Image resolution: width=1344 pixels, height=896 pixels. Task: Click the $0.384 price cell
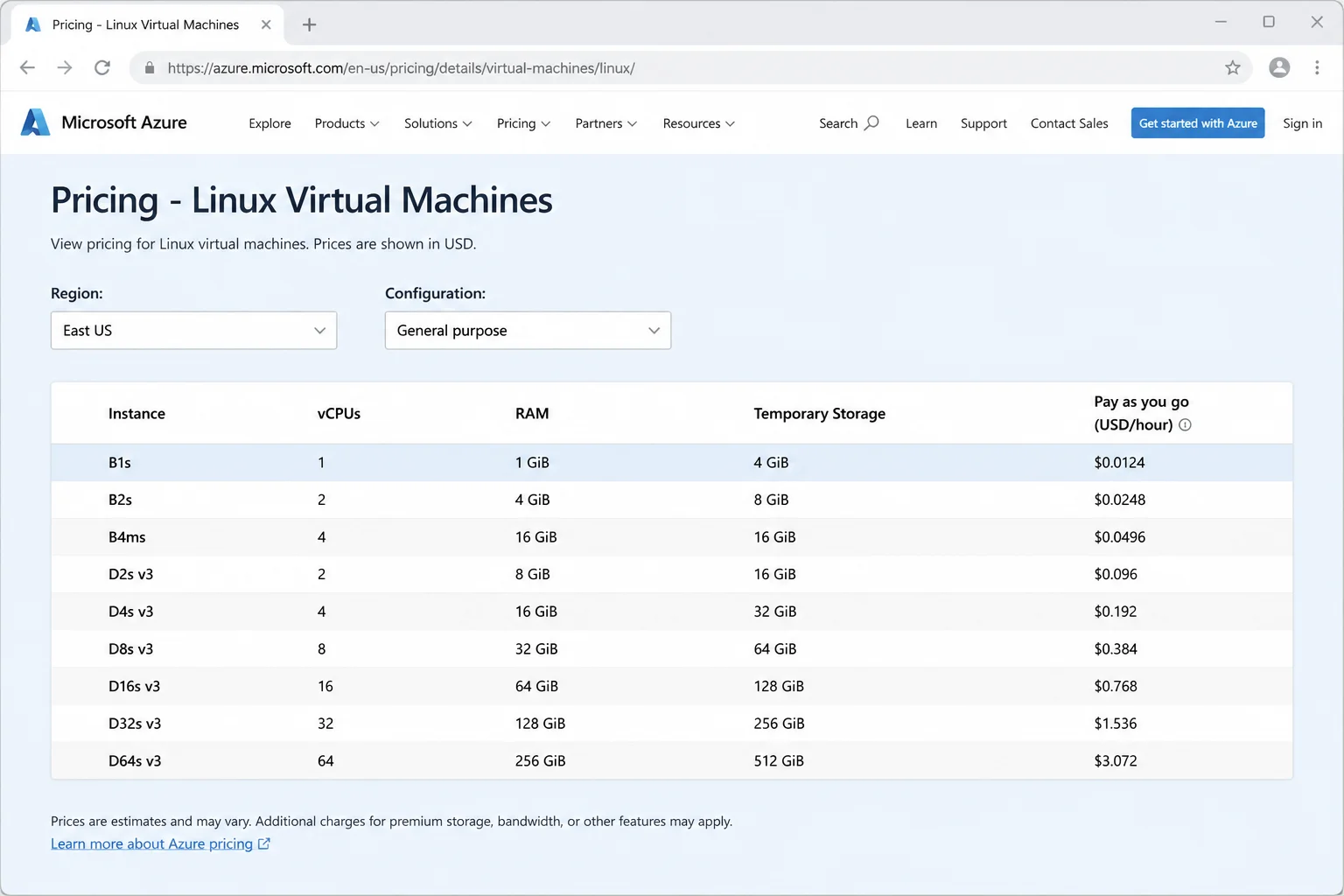[1116, 649]
